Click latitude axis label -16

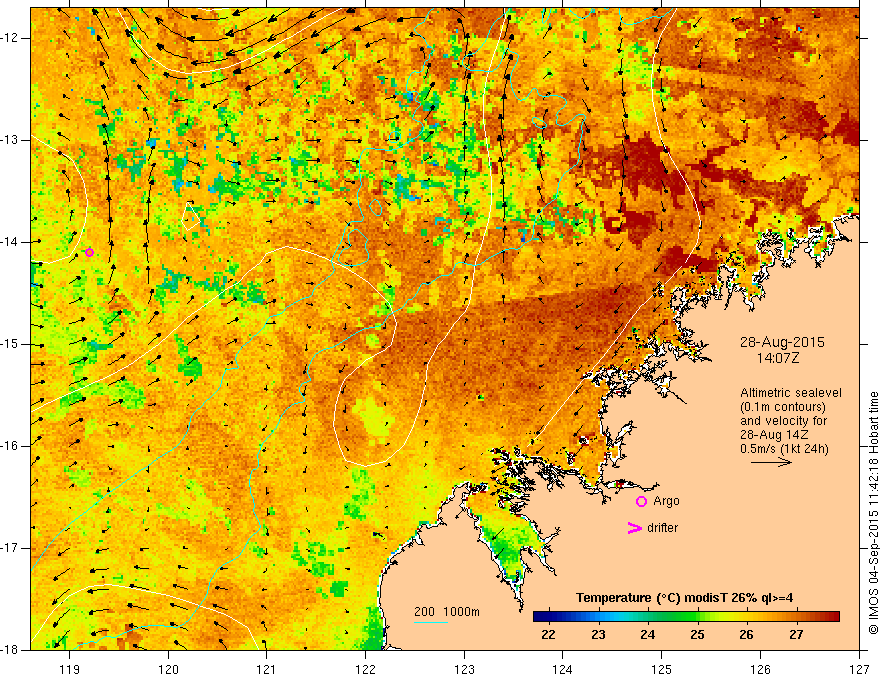pyautogui.click(x=10, y=446)
